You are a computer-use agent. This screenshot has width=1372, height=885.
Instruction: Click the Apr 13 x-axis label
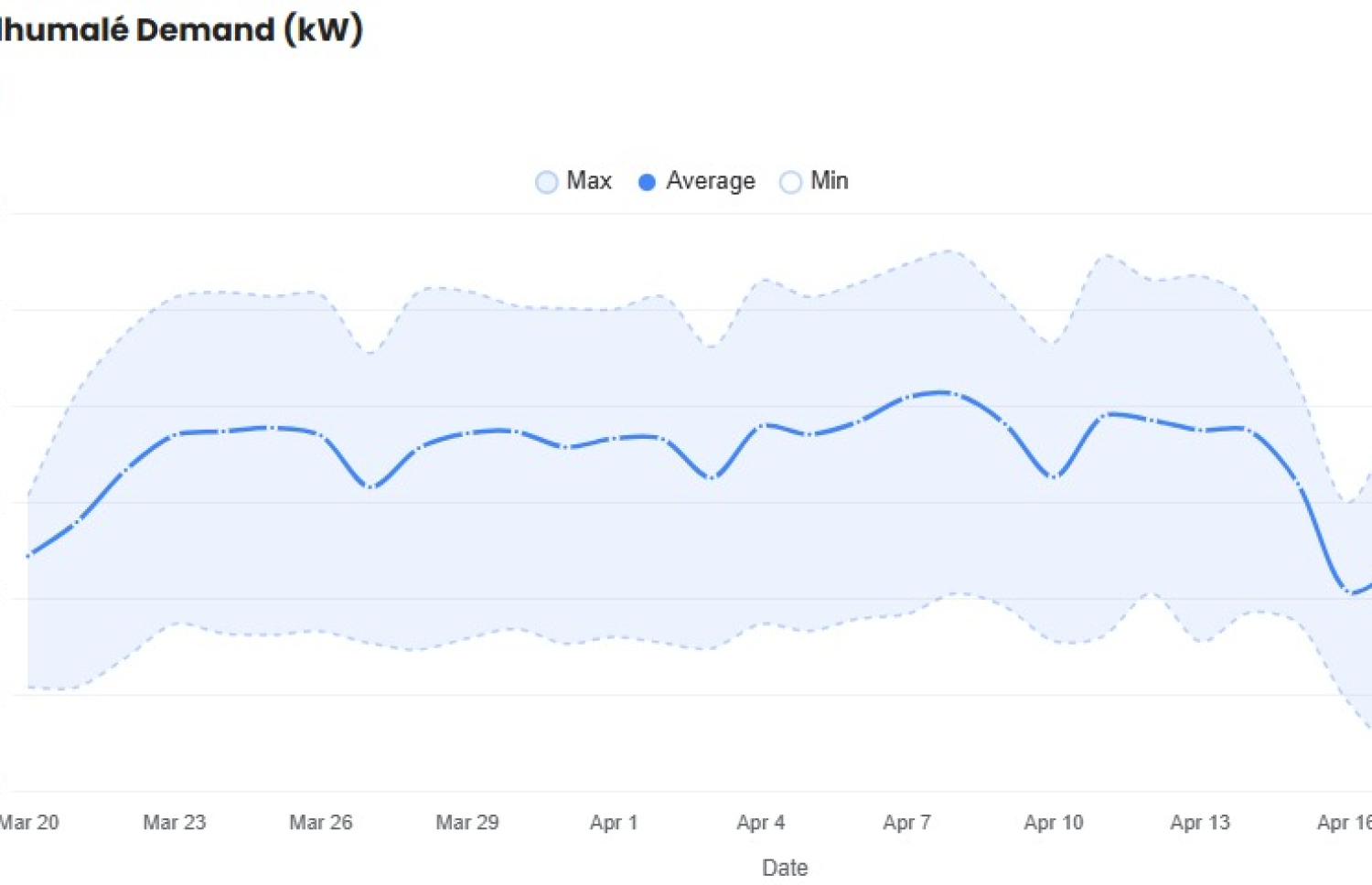pyautogui.click(x=1200, y=823)
